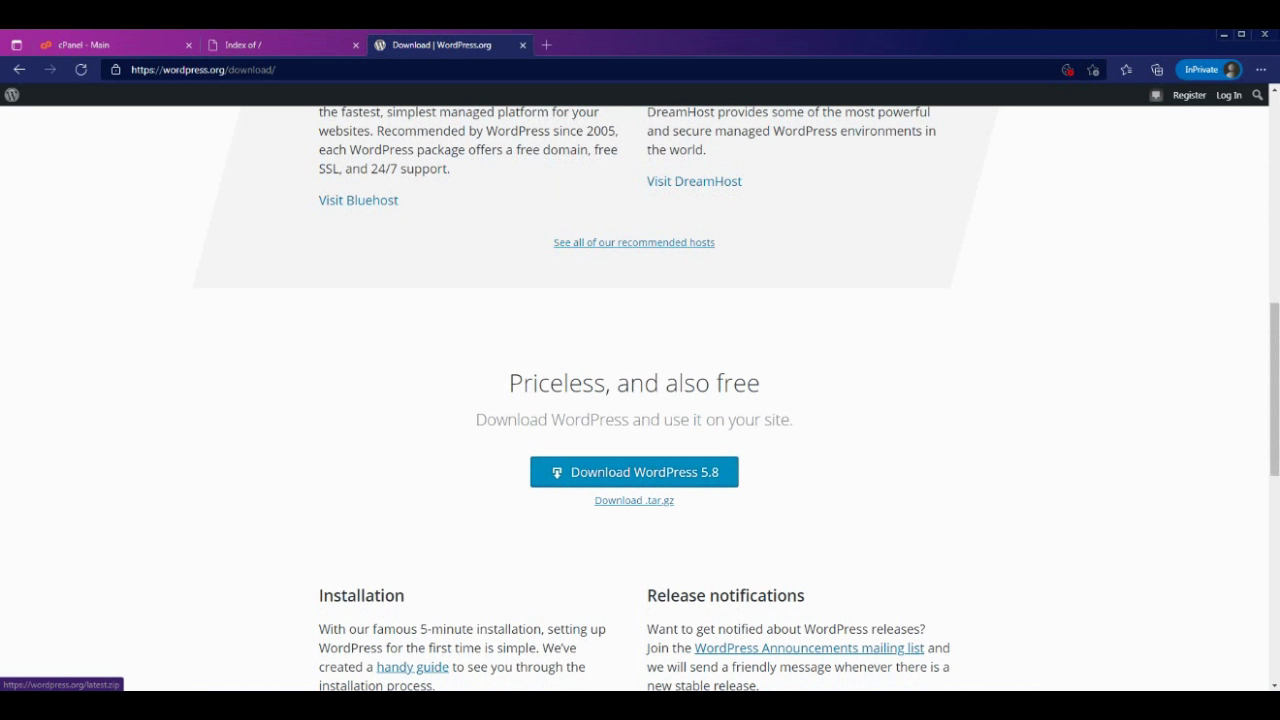Click the Download WordPress 5.8 button
The height and width of the screenshot is (720, 1280).
pos(634,472)
